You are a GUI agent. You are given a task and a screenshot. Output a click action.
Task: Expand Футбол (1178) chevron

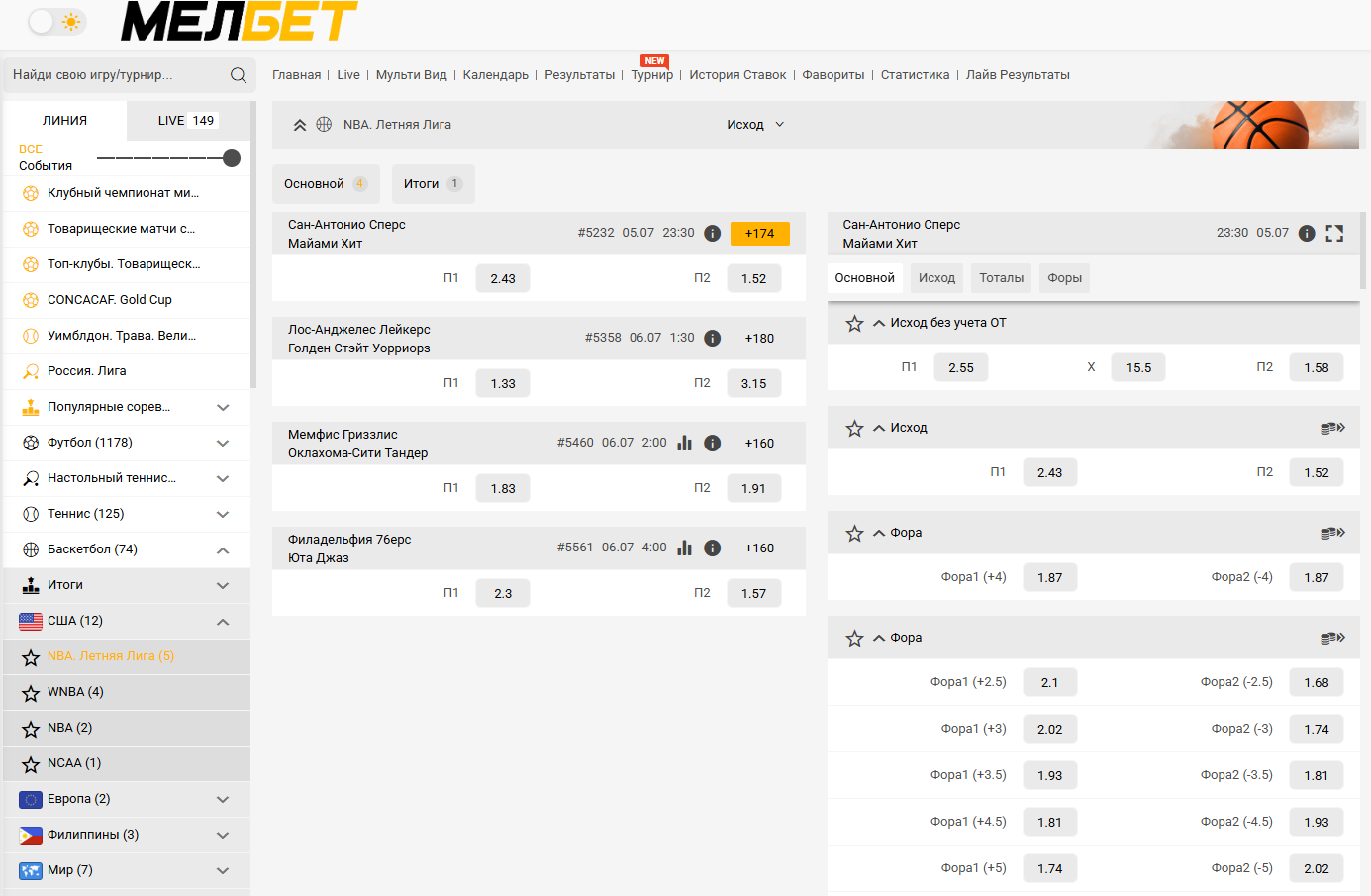(223, 443)
